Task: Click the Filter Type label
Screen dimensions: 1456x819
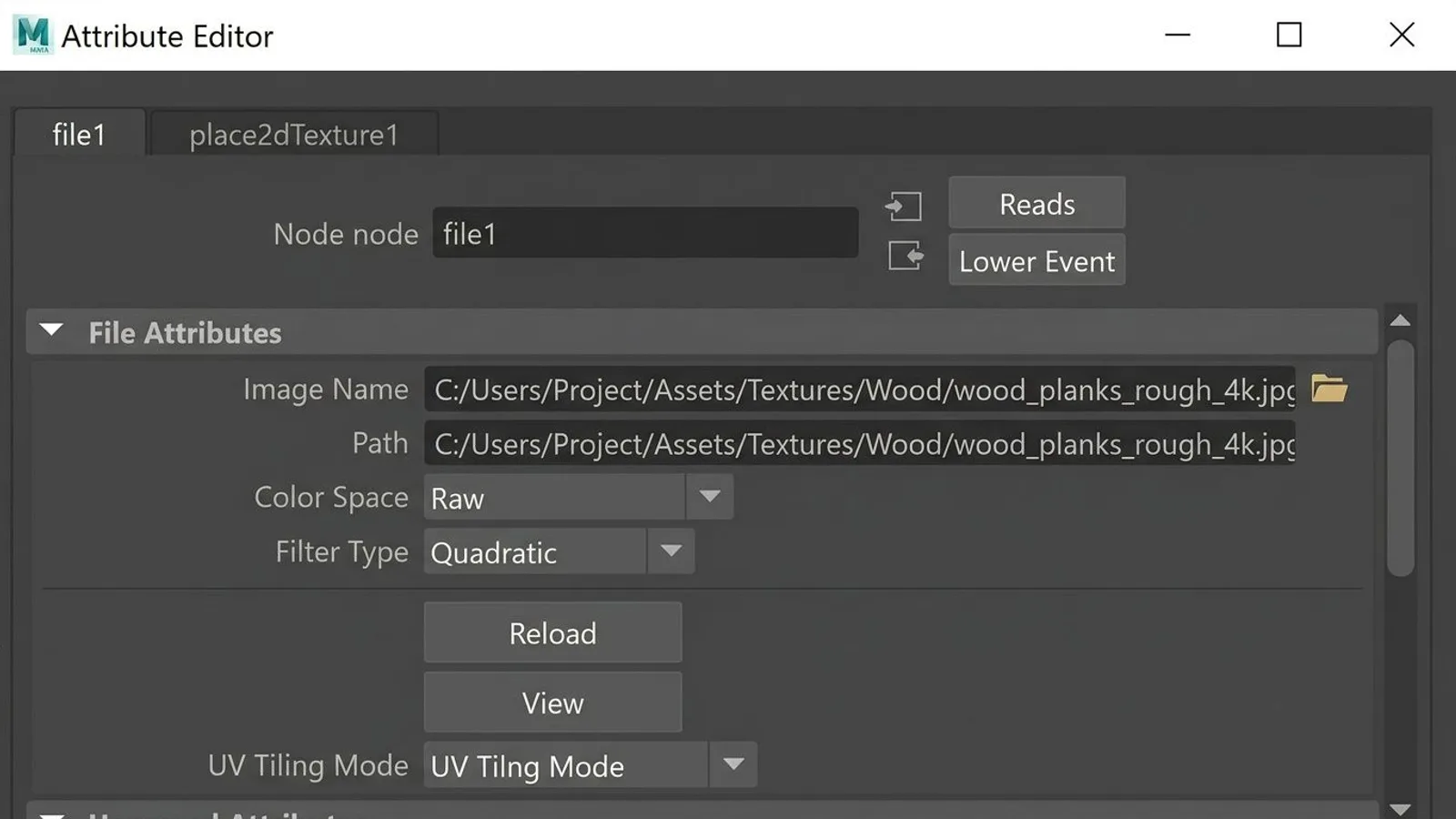Action: coord(342,552)
